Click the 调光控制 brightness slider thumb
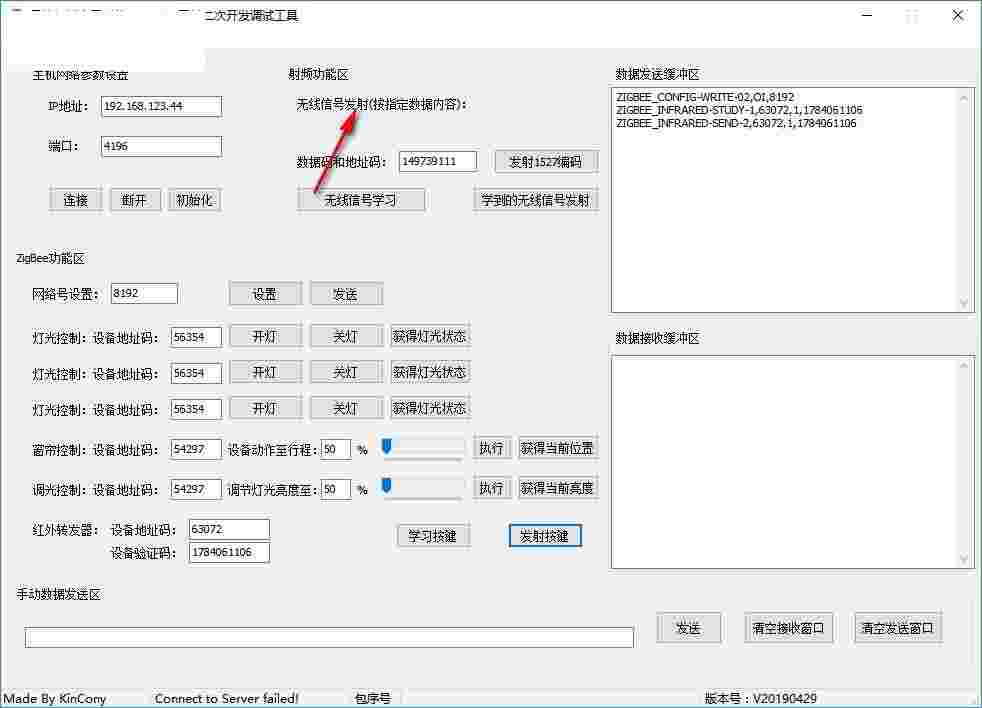Image resolution: width=982 pixels, height=708 pixels. tap(386, 486)
